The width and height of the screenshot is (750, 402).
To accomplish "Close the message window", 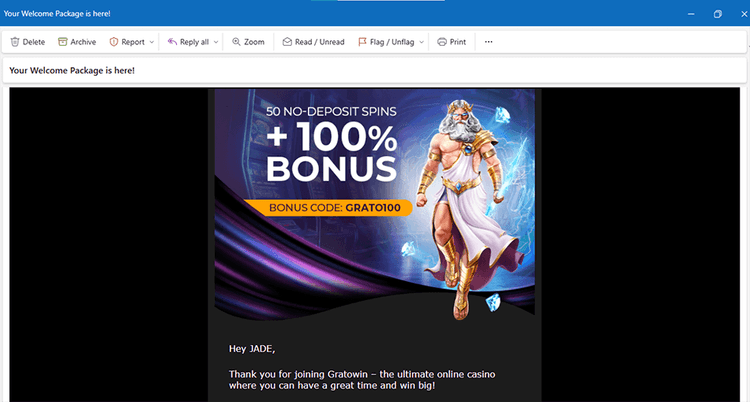I will pyautogui.click(x=744, y=14).
